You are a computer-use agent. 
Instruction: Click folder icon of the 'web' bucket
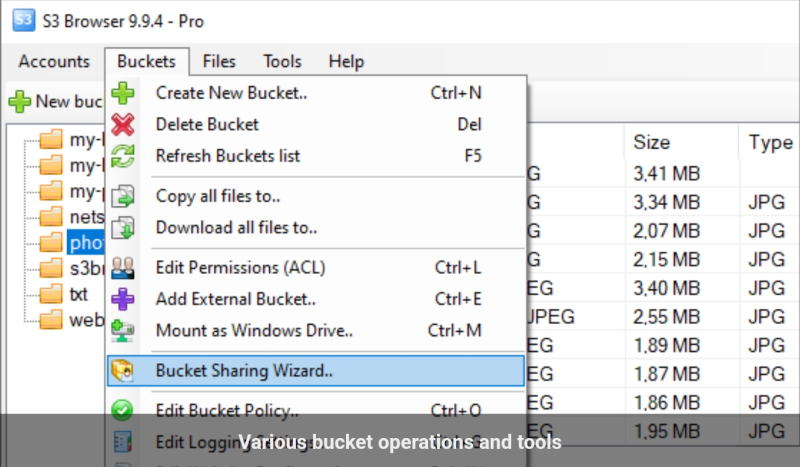coord(51,320)
